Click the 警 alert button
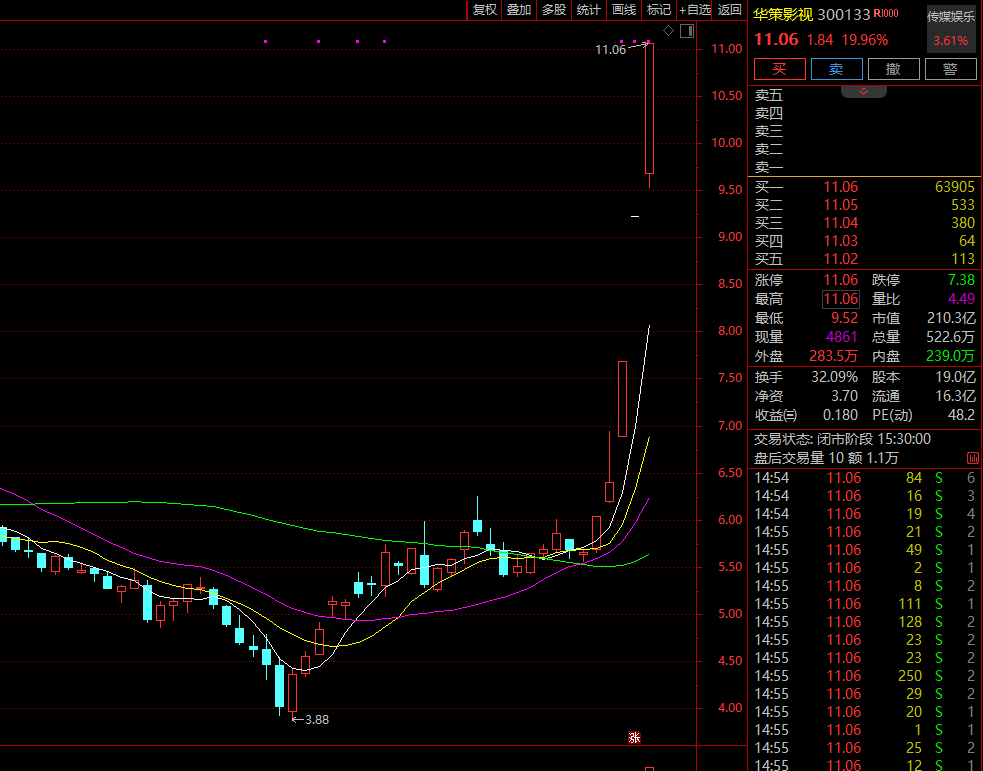983x771 pixels. click(950, 69)
